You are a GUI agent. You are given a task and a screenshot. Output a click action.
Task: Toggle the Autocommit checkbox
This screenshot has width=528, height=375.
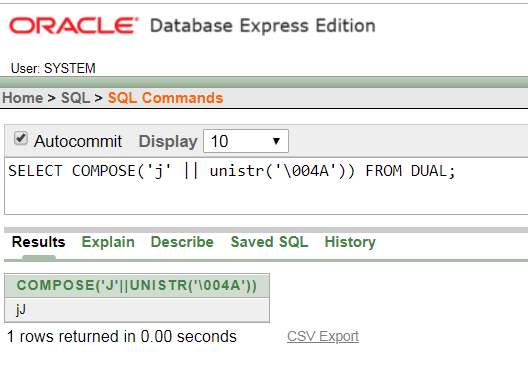coord(21,138)
